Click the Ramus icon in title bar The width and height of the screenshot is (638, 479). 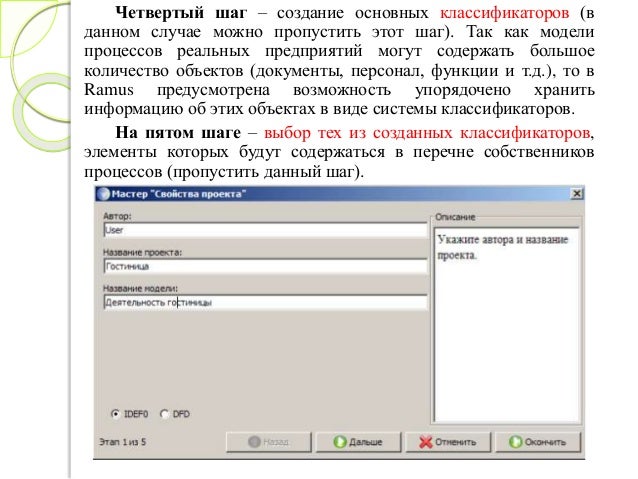click(104, 194)
